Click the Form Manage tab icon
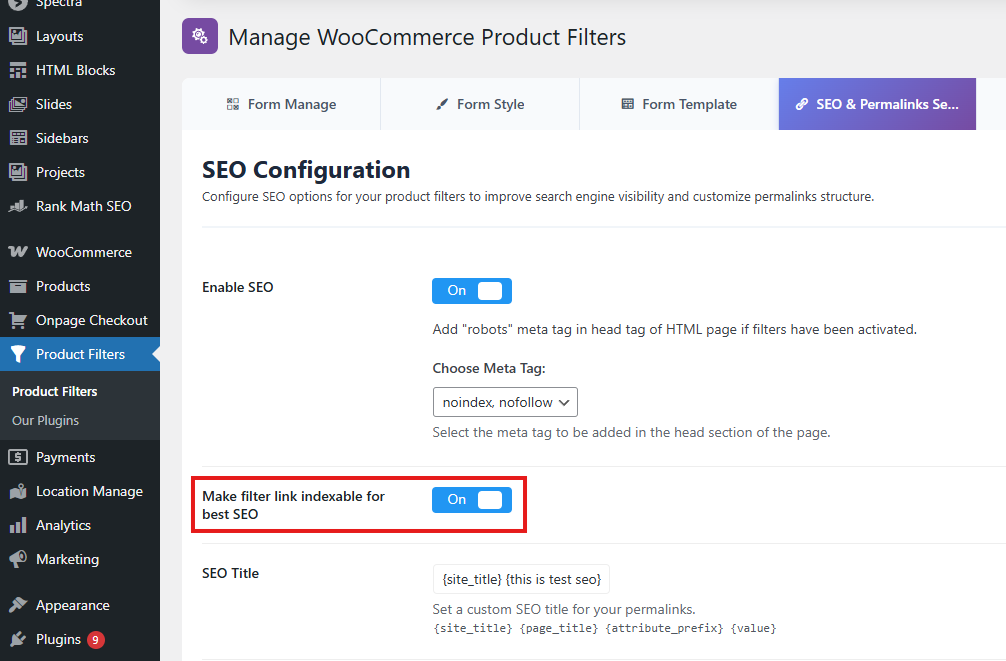 pyautogui.click(x=233, y=104)
